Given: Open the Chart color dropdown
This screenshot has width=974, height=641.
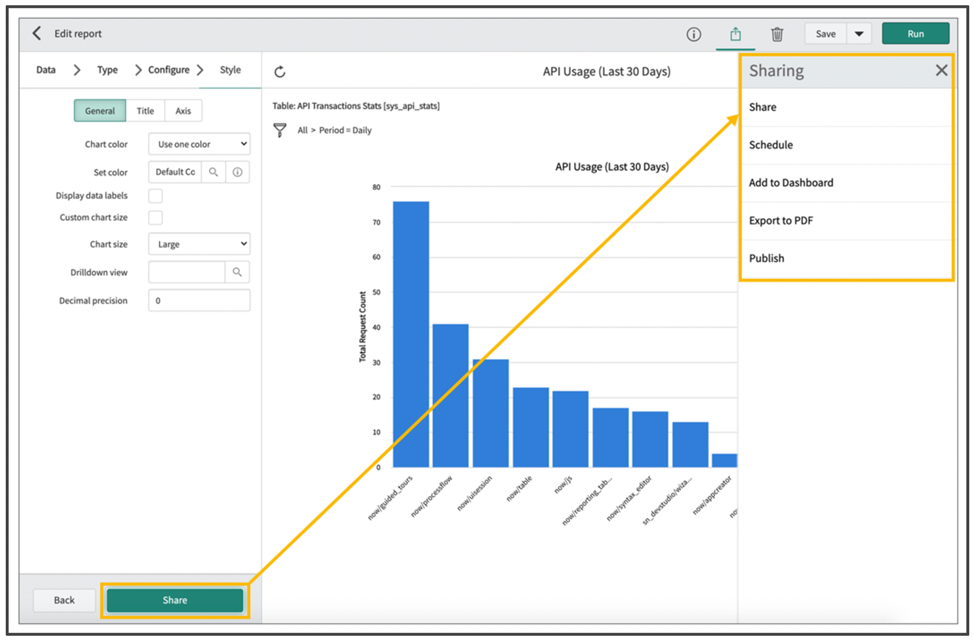Looking at the screenshot, I should 198,143.
